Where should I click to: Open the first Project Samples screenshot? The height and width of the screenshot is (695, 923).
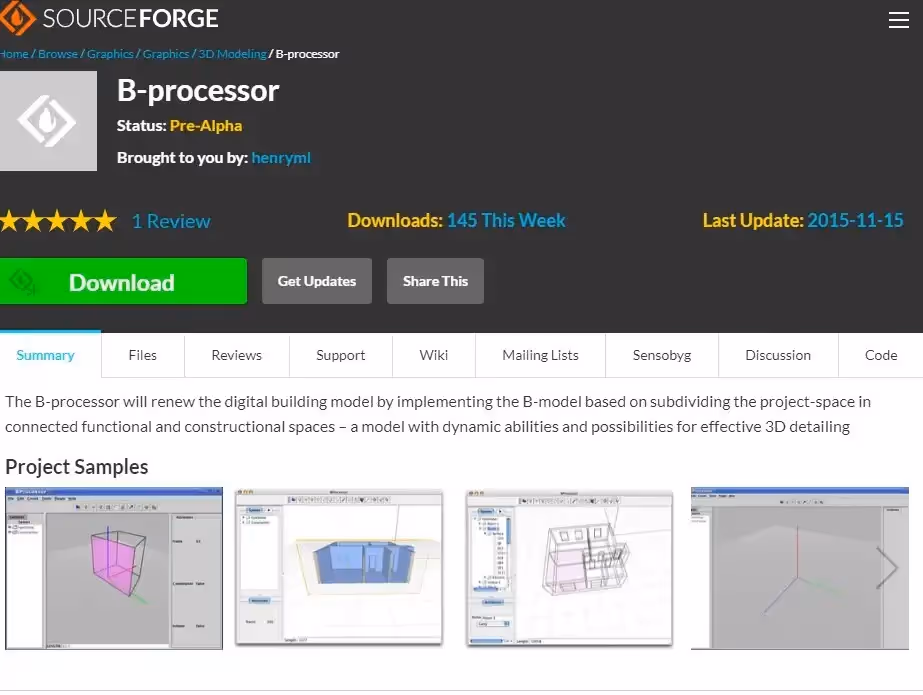(x=113, y=567)
